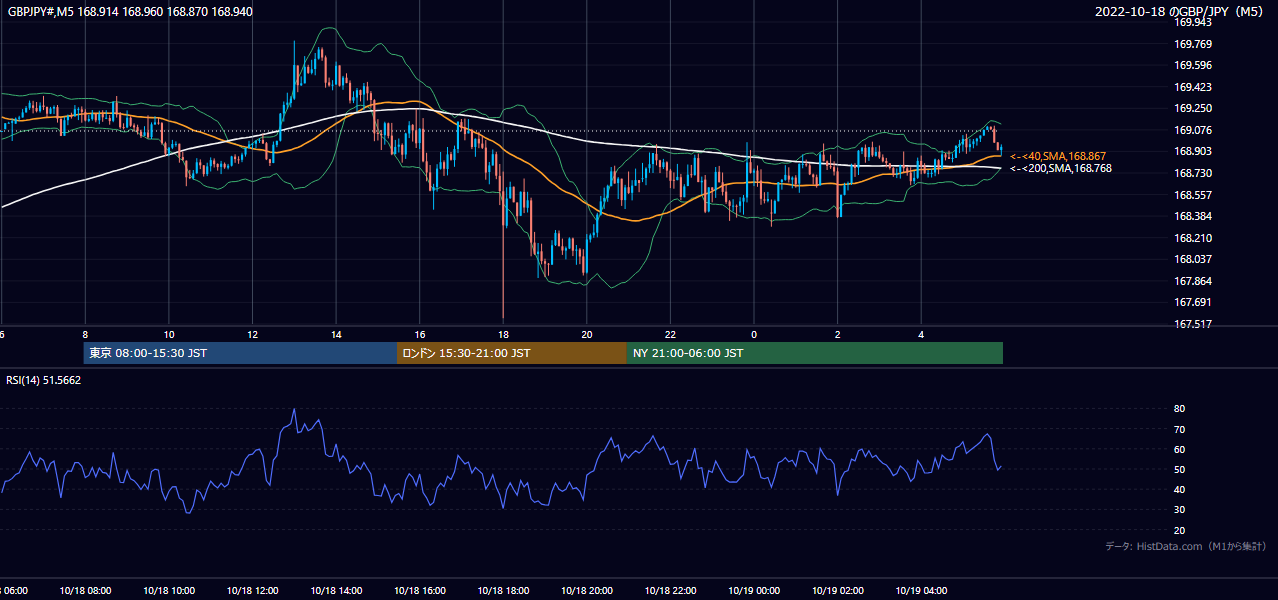Click price axis value 169.076

coord(1193,130)
